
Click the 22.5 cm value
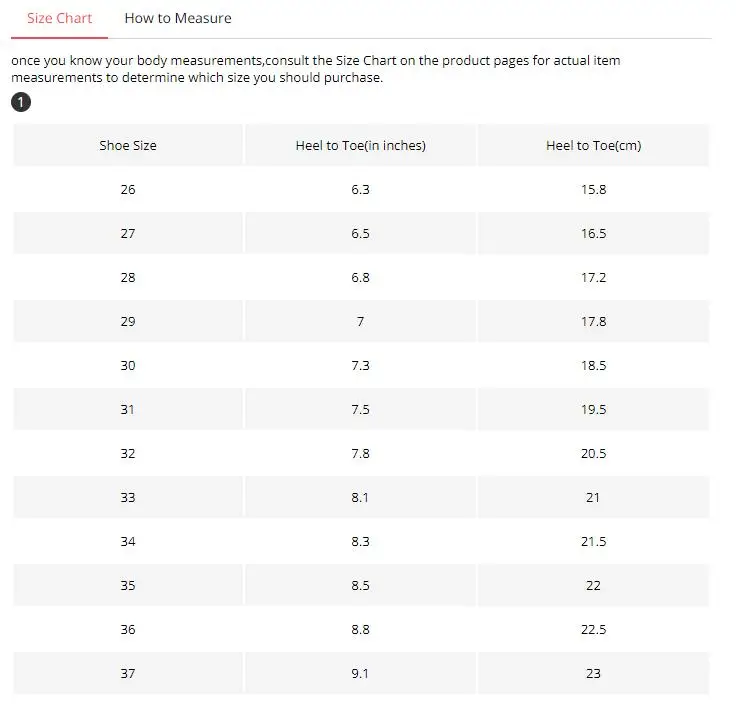coord(593,630)
